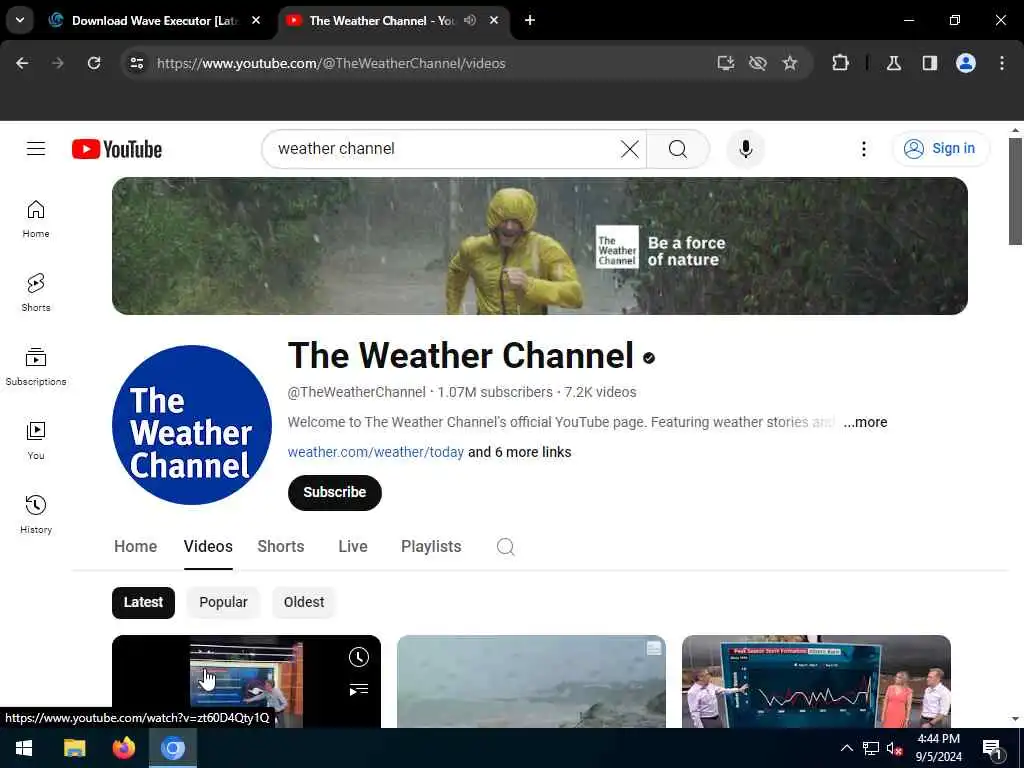Click the page vertical scrollbar thumb
This screenshot has width=1024, height=768.
(1015, 191)
